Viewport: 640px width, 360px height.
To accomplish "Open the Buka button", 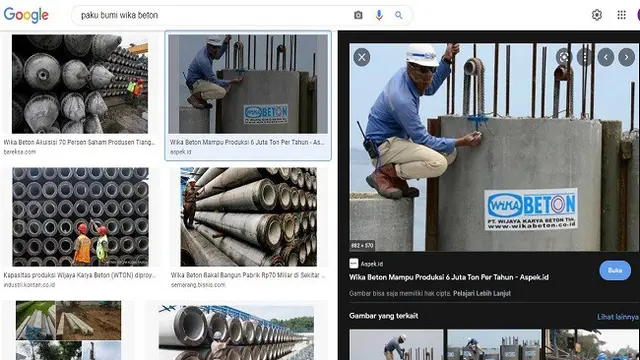I will pos(615,270).
